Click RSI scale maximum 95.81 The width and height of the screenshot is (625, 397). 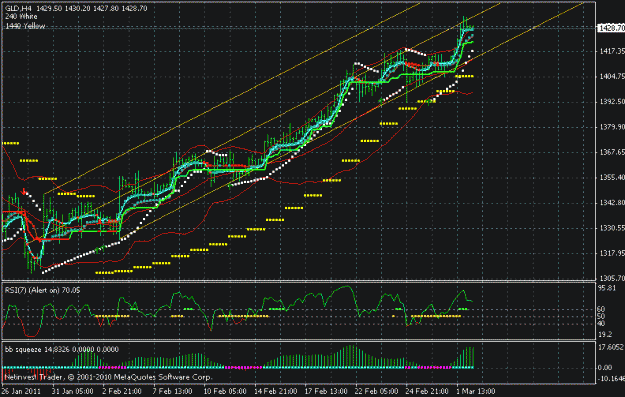click(607, 288)
